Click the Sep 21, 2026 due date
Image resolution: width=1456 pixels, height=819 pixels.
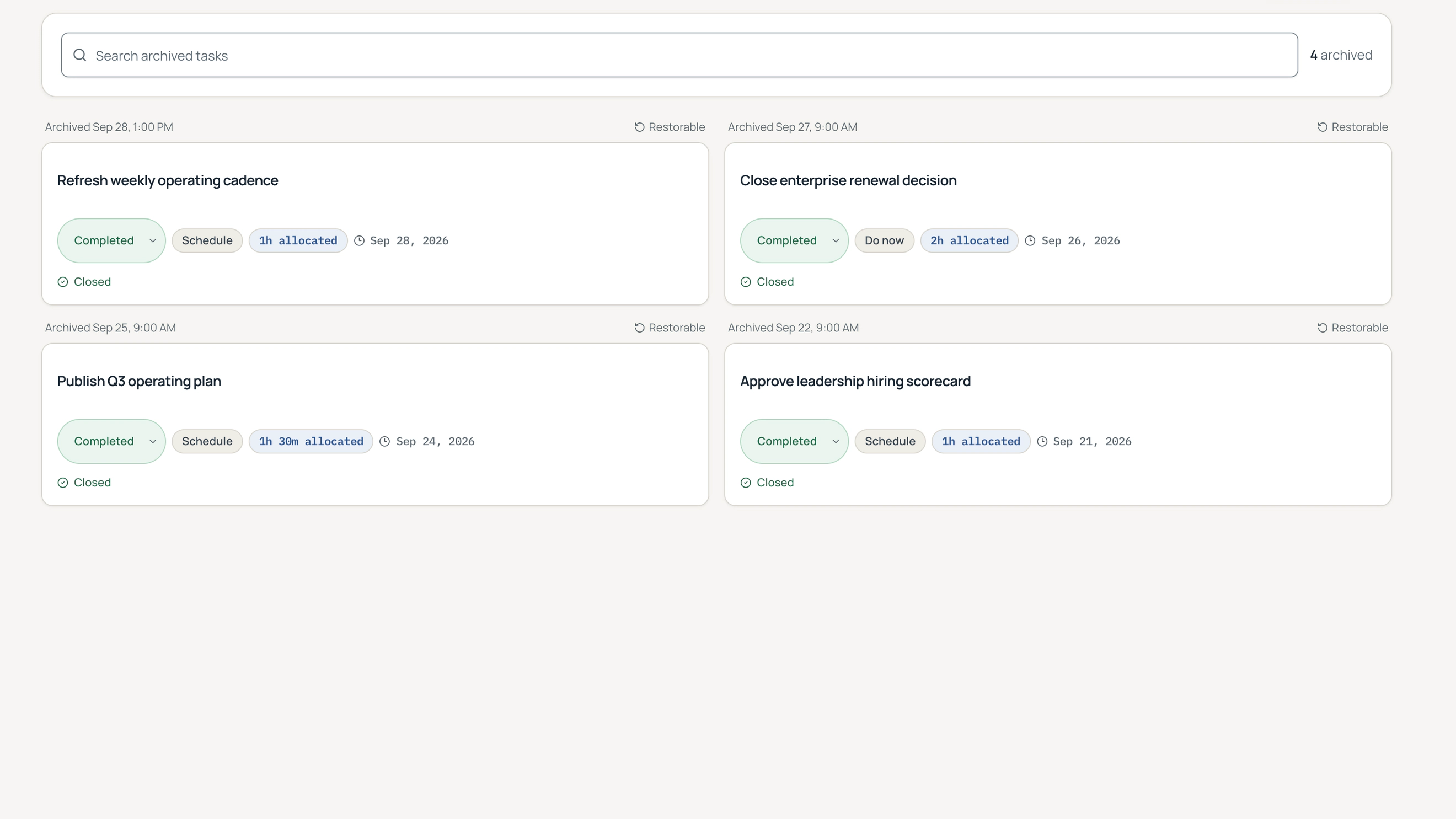point(1092,441)
